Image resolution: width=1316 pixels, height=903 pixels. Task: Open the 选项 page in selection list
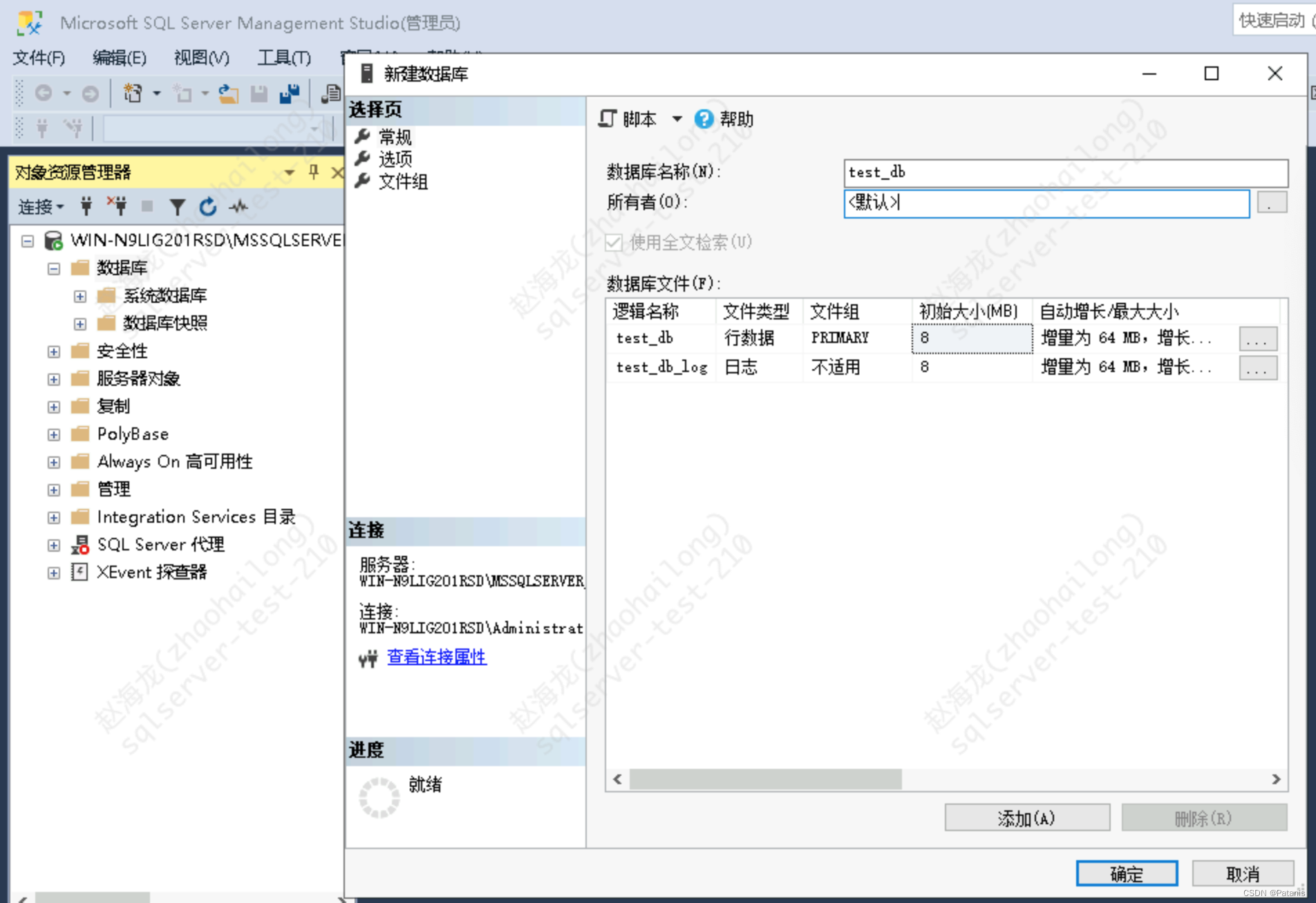point(395,159)
